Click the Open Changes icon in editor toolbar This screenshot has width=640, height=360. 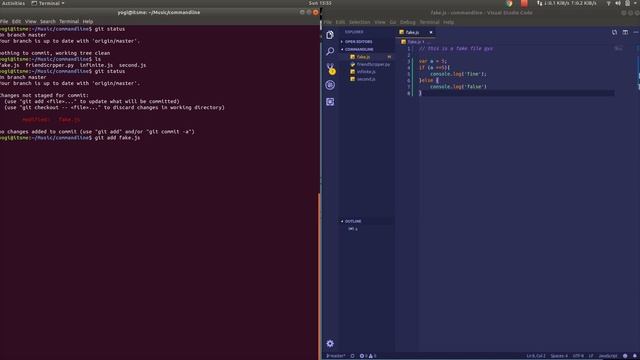pyautogui.click(x=614, y=32)
